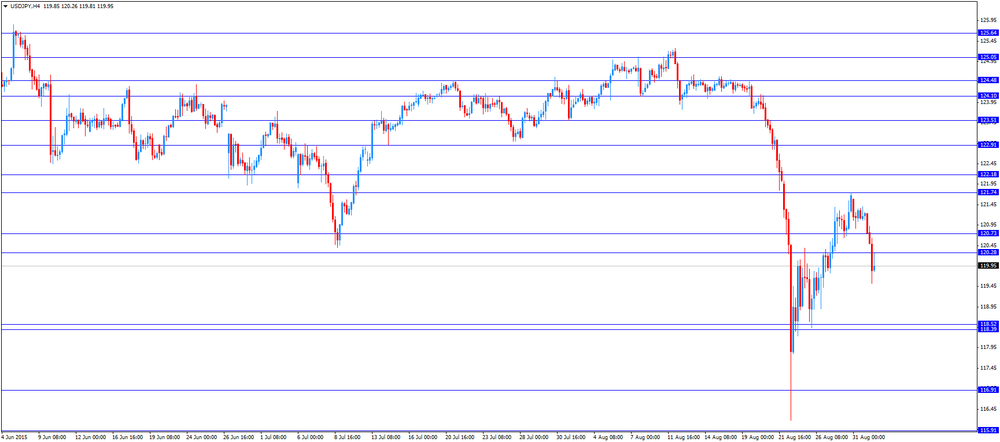Select the 123.51 horizontal line price label
The height and width of the screenshot is (442, 1000).
(987, 121)
